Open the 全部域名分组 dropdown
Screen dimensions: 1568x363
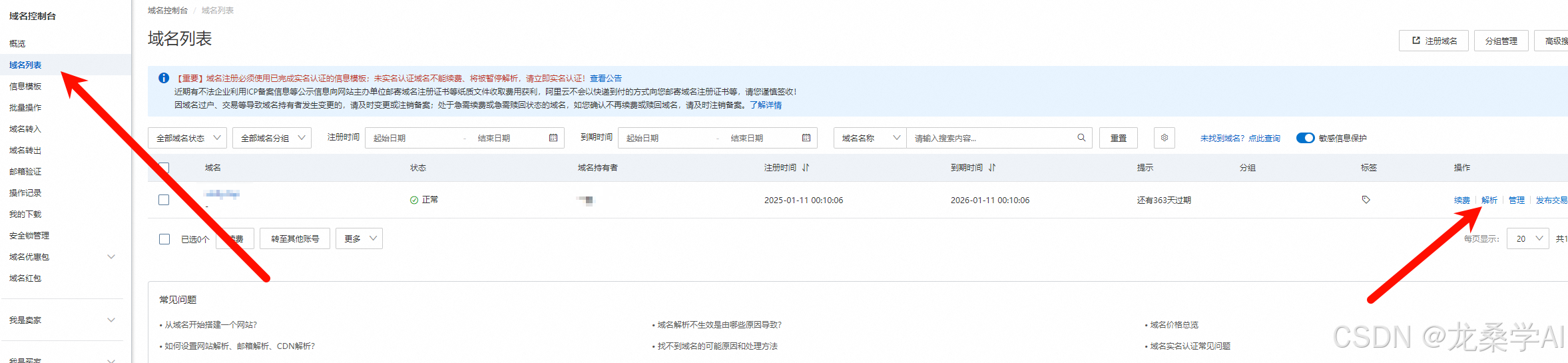[272, 138]
